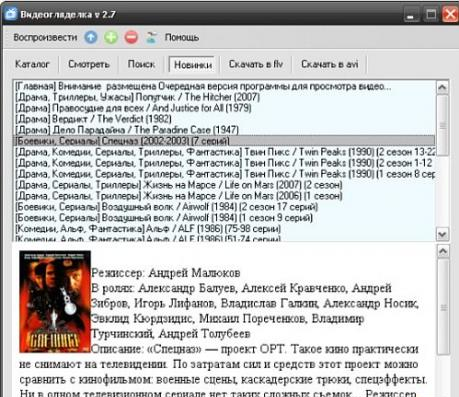This screenshot has height=397, width=459.
Task: Open the Скачать в flv tab
Action: (256, 64)
